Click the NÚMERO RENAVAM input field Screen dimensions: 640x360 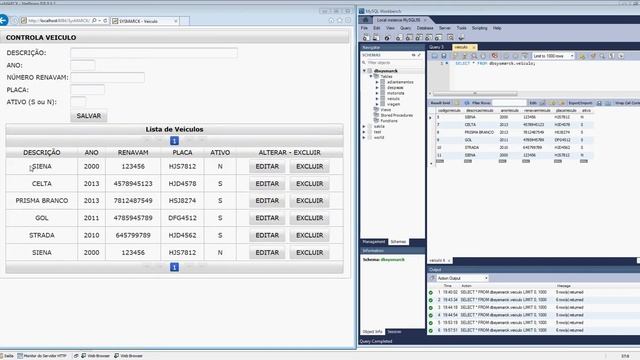[x=108, y=78]
